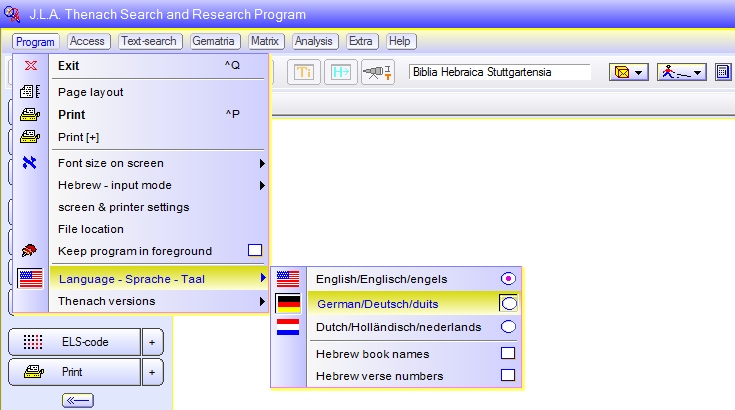
Task: Open screen & printer settings entry
Action: coord(158,207)
